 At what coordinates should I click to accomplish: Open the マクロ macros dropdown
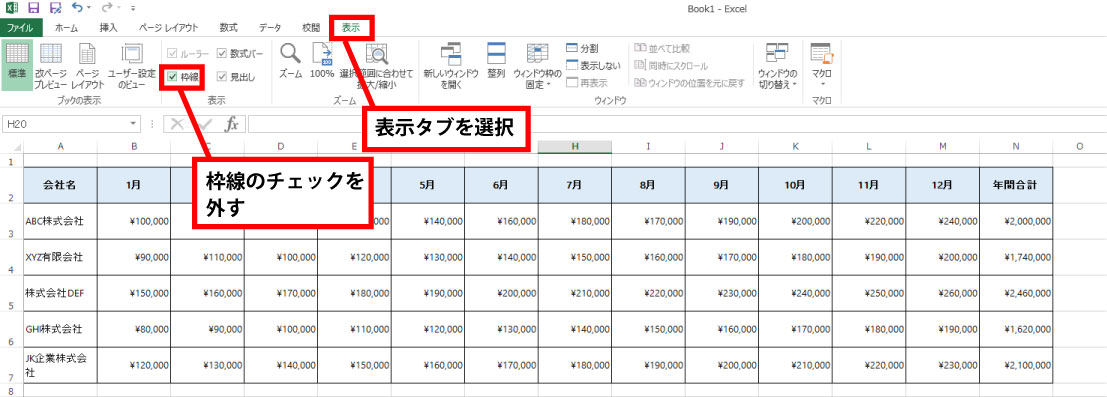[822, 65]
